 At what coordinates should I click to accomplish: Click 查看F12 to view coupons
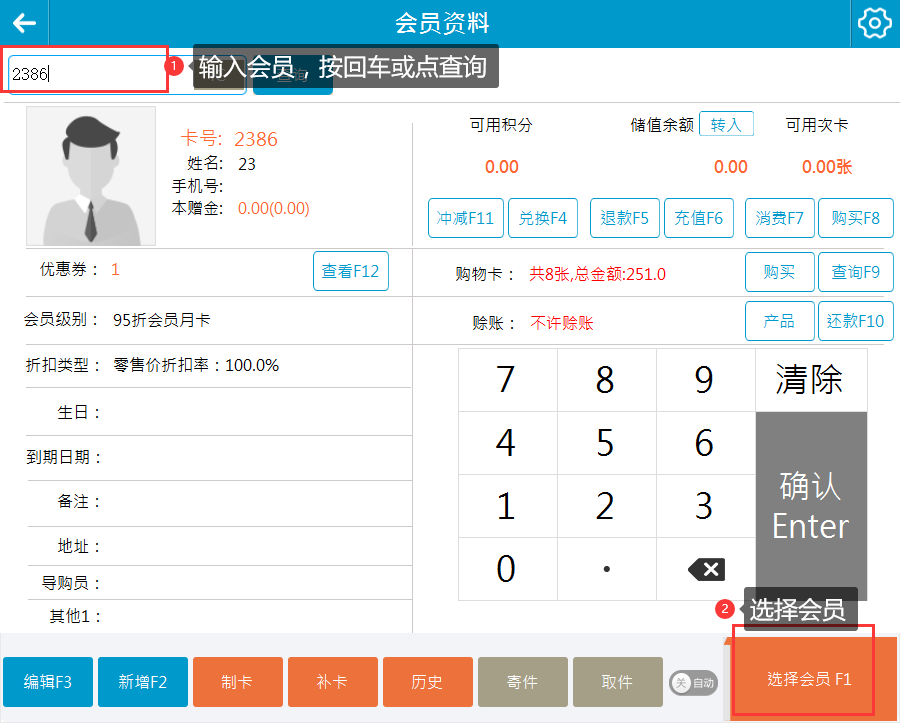(350, 271)
